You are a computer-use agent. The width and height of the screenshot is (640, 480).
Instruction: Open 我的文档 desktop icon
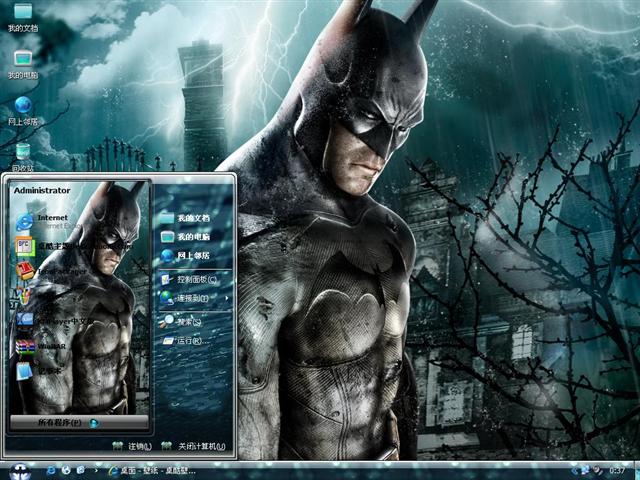pos(23,18)
